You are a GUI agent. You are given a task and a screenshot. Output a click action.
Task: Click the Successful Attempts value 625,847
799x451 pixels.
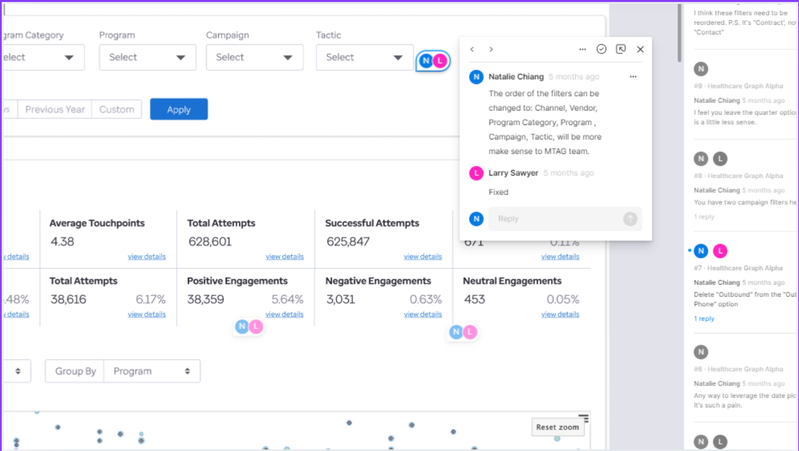[x=348, y=242]
